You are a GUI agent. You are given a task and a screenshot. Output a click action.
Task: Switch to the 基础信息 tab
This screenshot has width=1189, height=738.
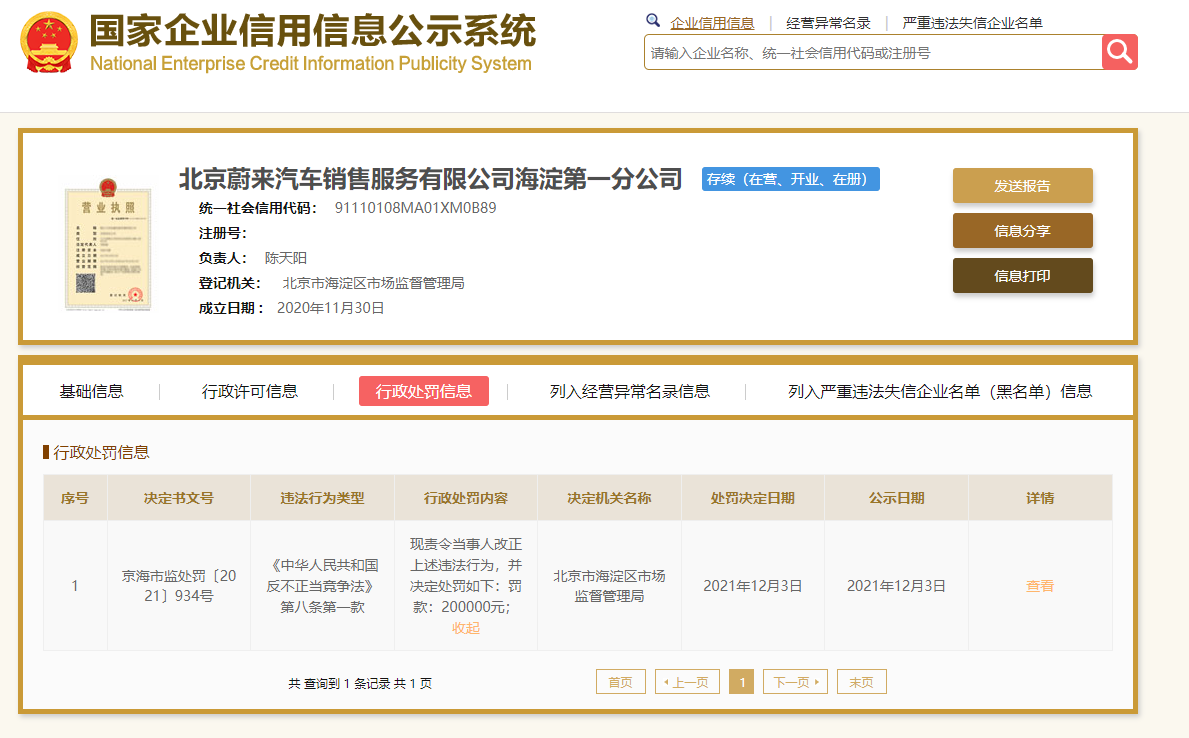click(x=91, y=391)
